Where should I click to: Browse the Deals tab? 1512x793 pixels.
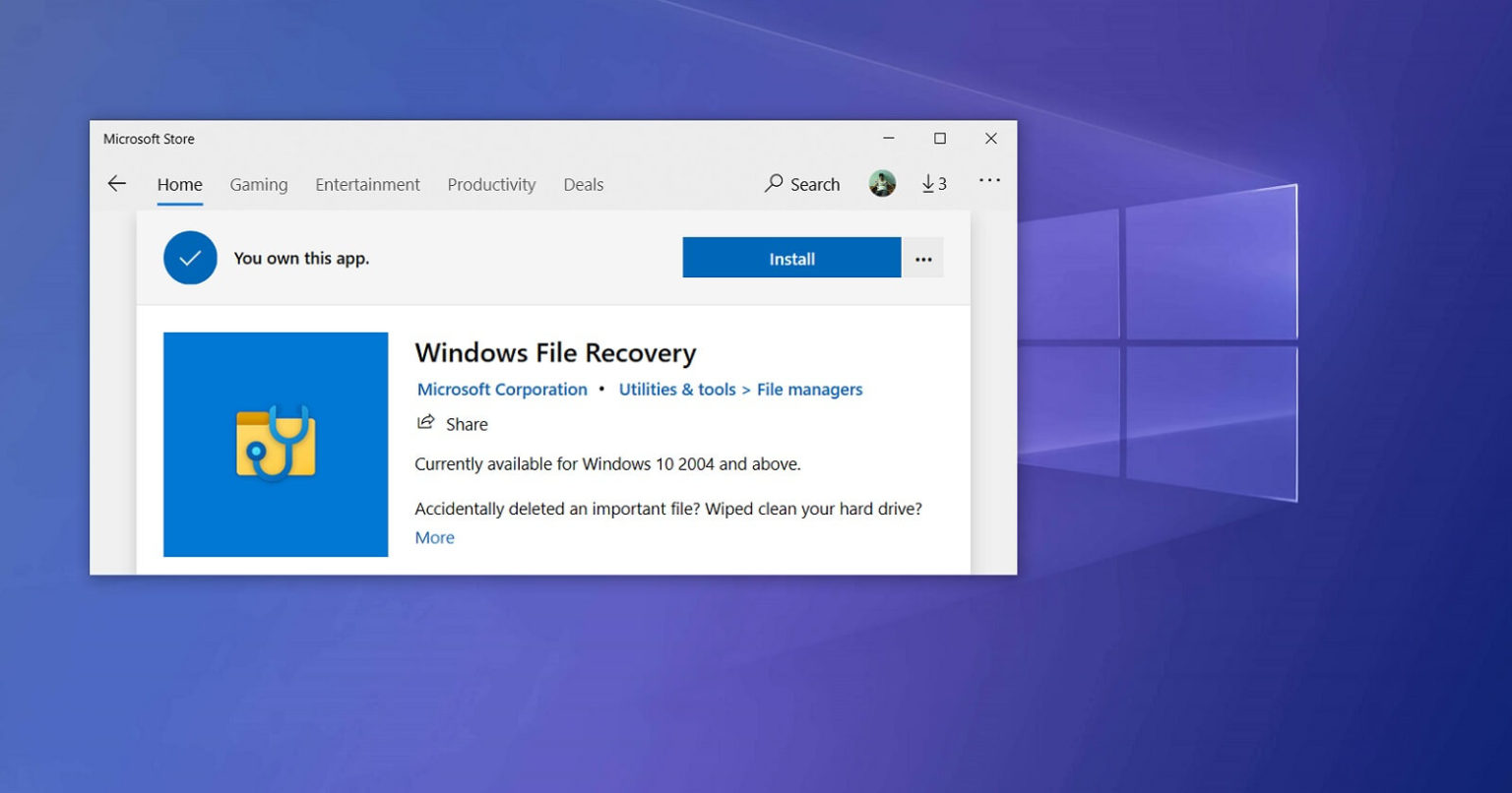[x=583, y=184]
